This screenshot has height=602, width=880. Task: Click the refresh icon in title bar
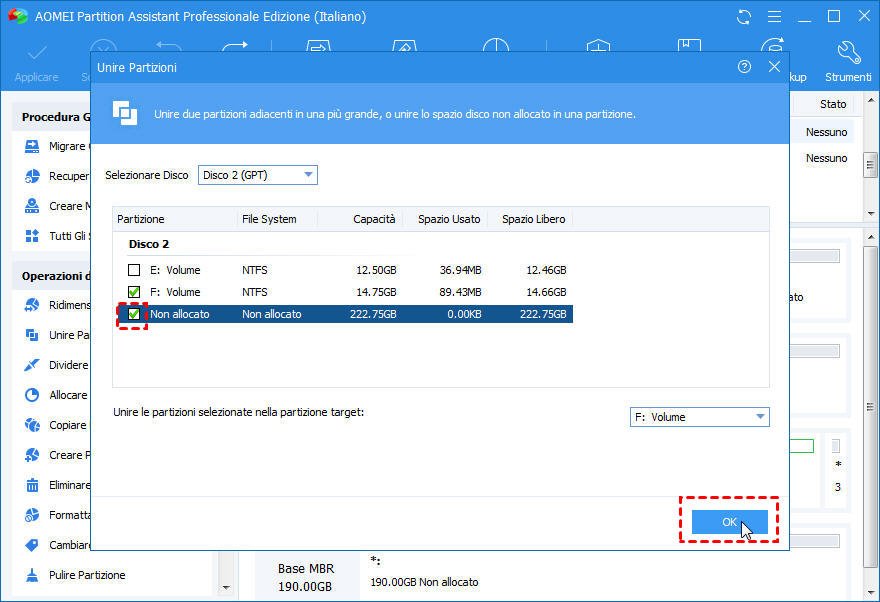pyautogui.click(x=743, y=17)
